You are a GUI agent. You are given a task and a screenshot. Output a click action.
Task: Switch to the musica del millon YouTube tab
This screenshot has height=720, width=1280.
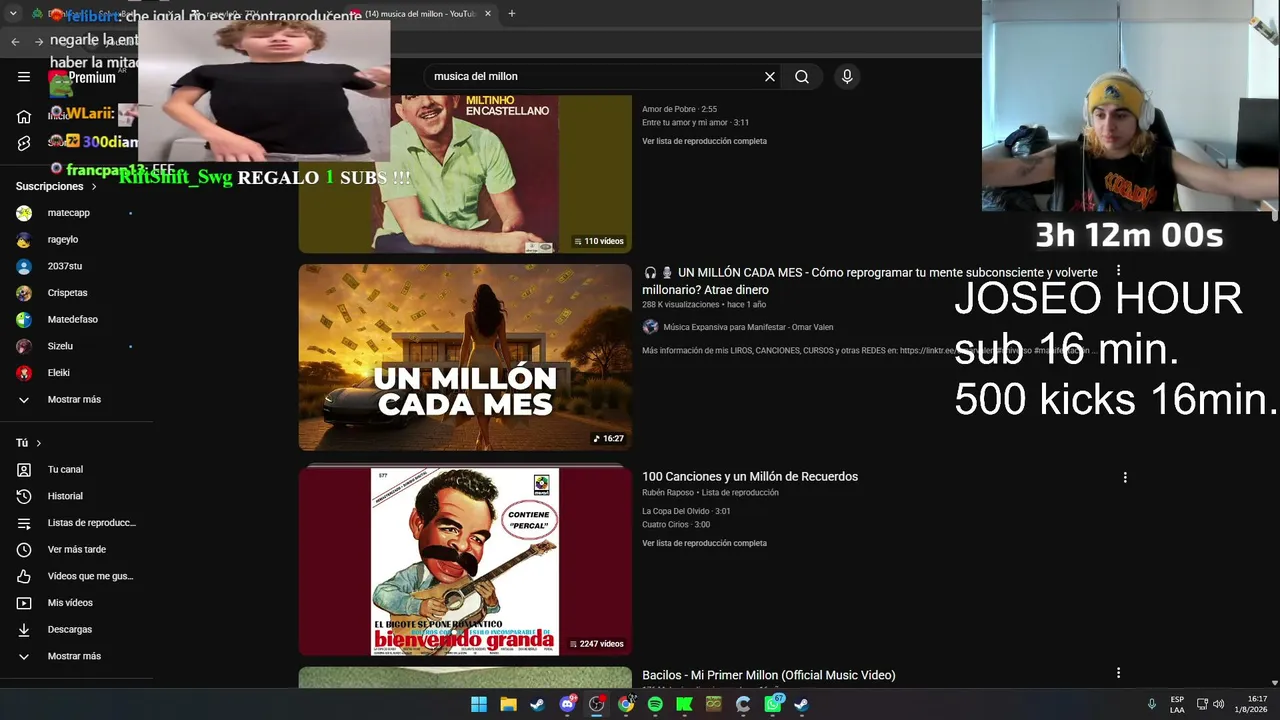[420, 14]
